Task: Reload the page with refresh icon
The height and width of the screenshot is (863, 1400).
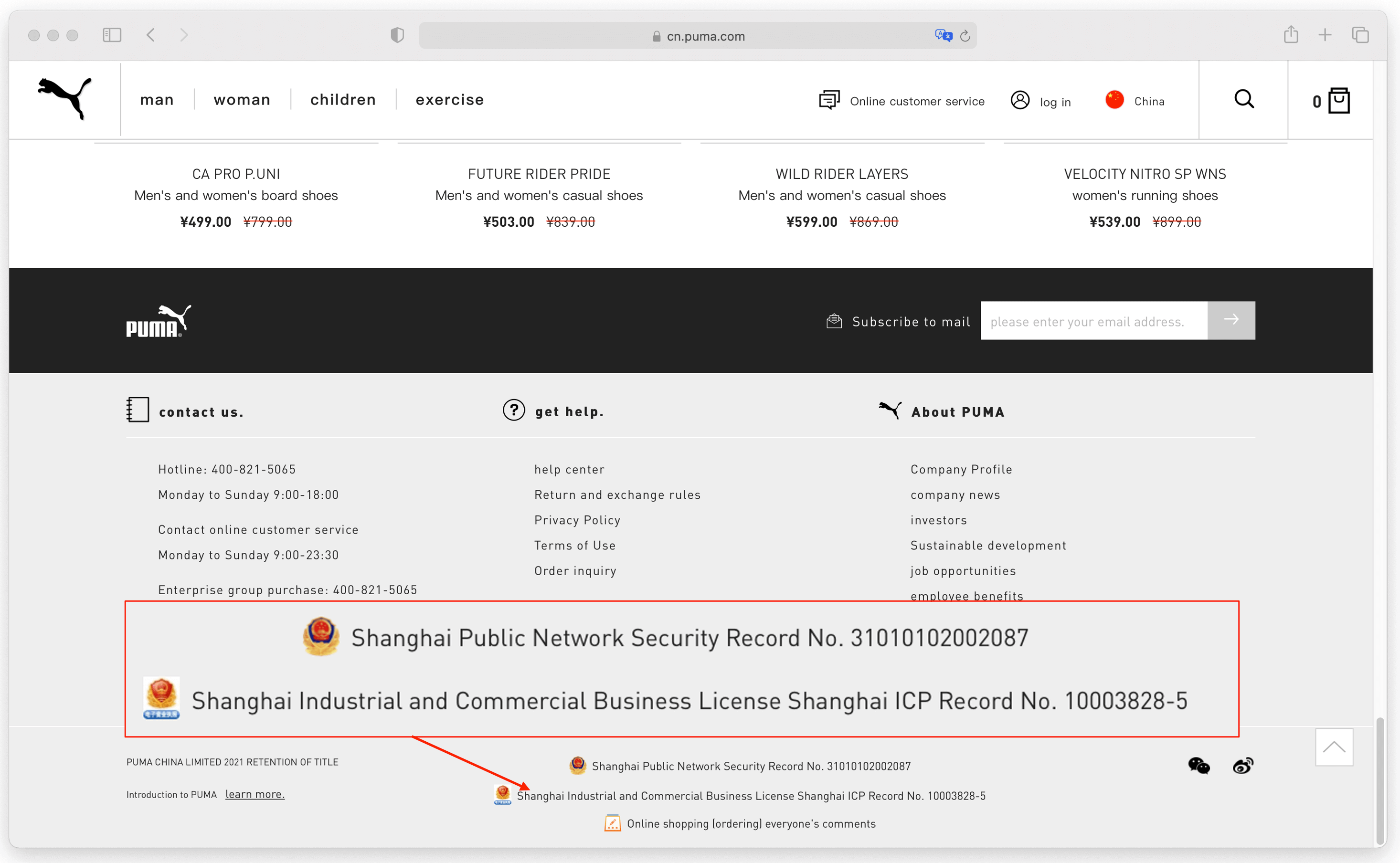Action: coord(965,36)
